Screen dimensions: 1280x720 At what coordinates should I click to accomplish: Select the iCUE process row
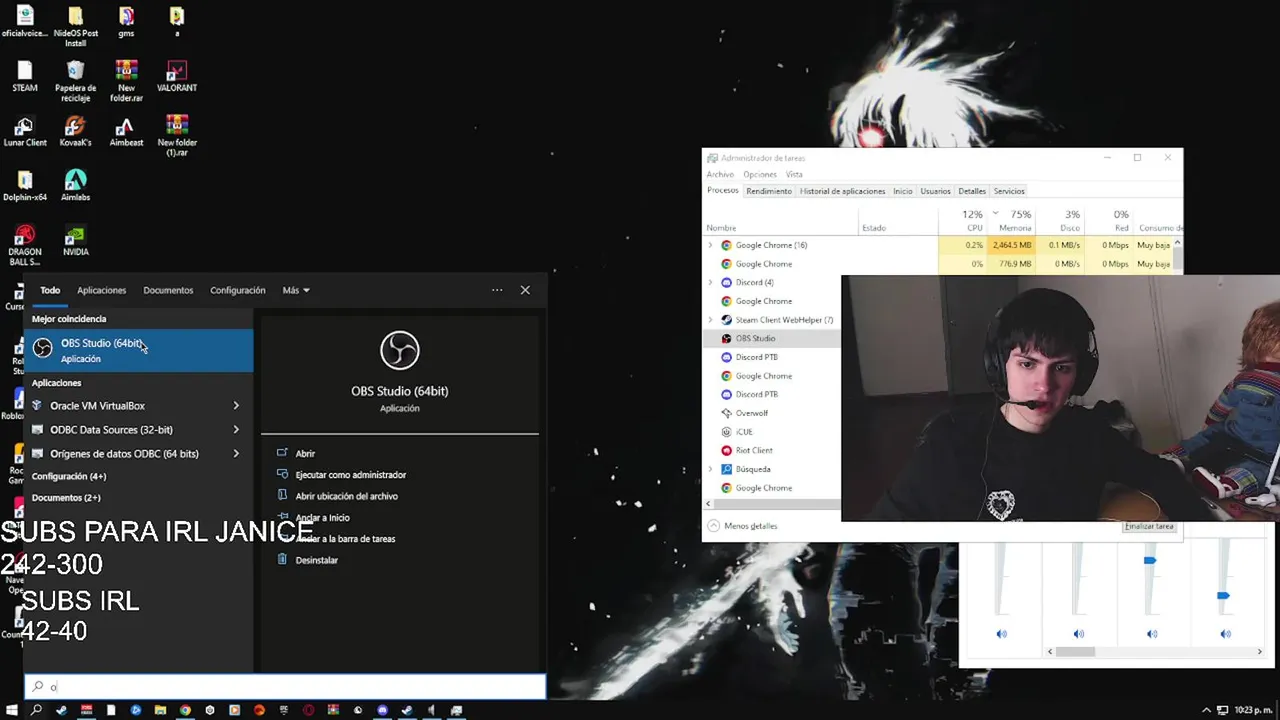[772, 432]
